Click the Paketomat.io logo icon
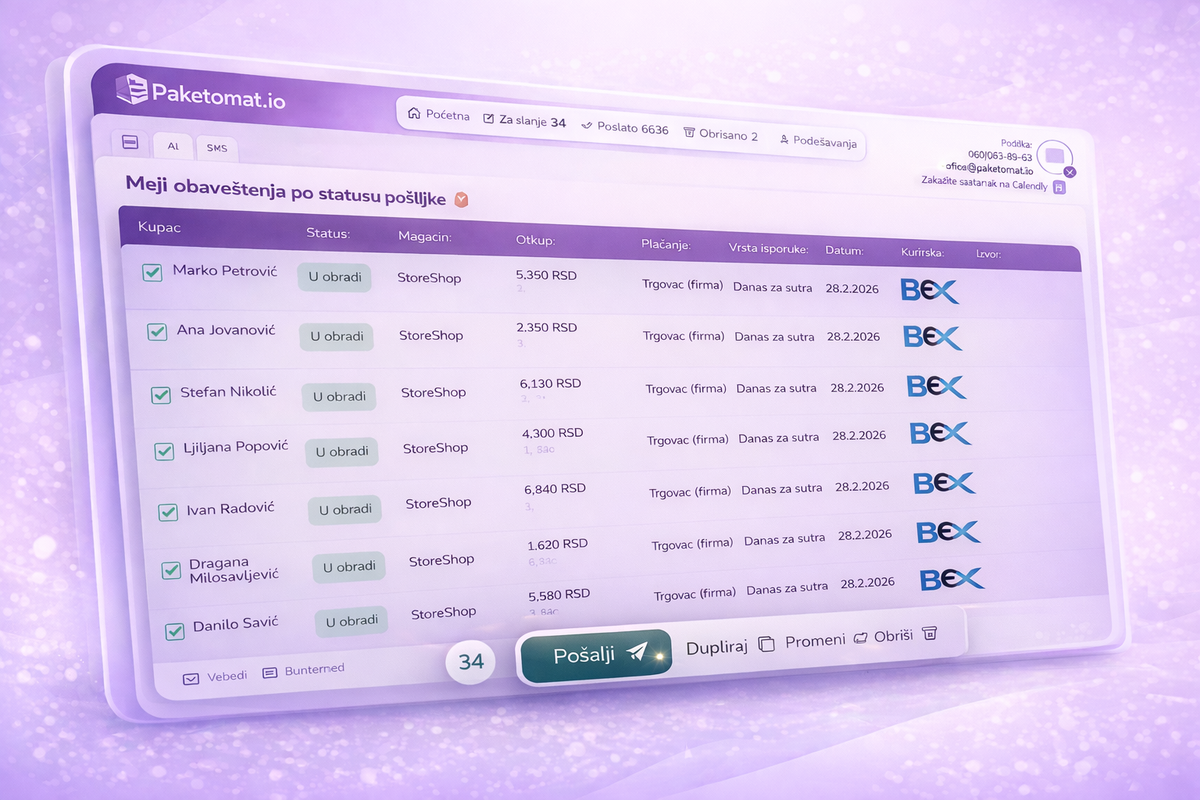 click(132, 91)
